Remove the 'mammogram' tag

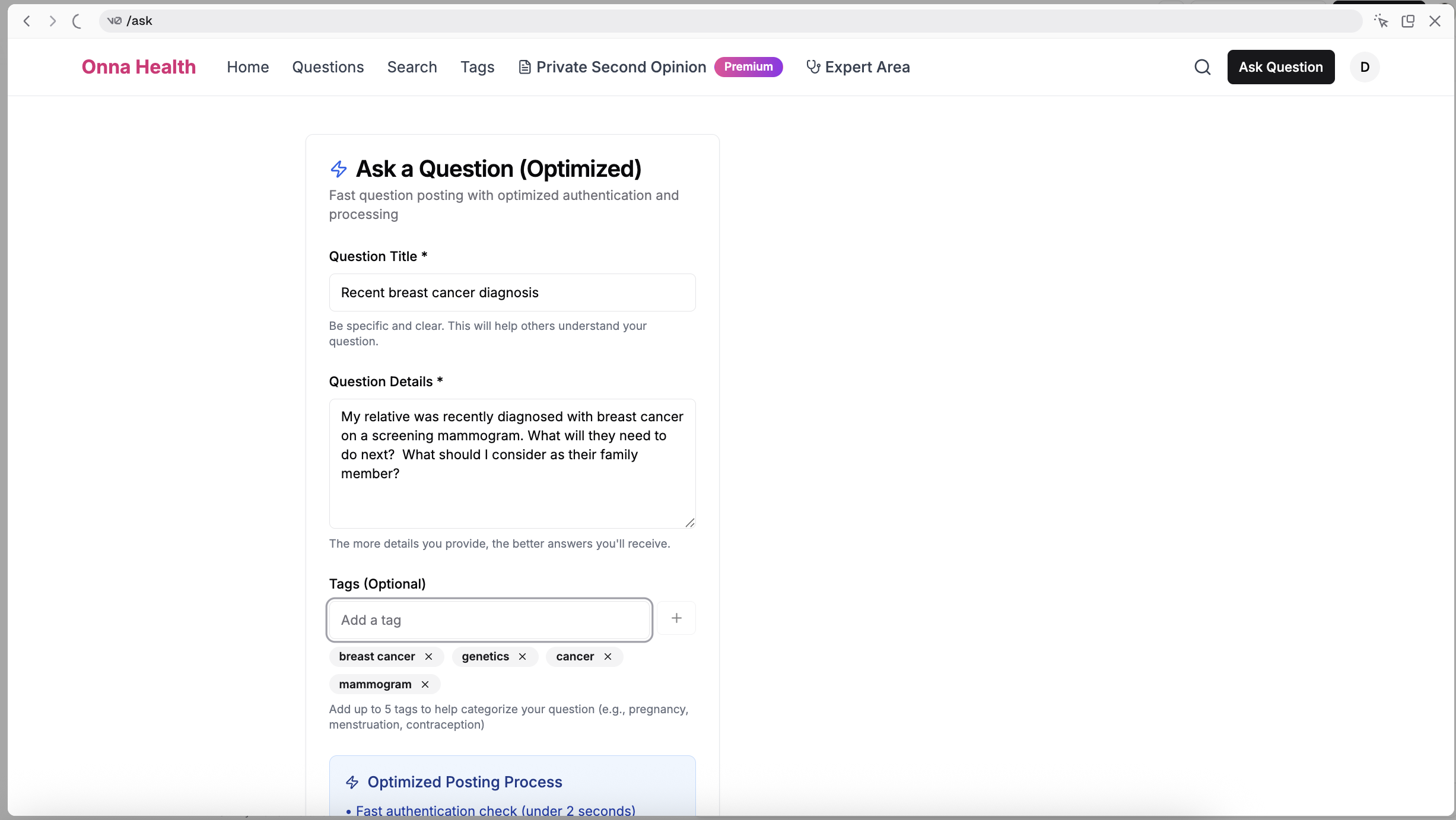click(x=425, y=684)
